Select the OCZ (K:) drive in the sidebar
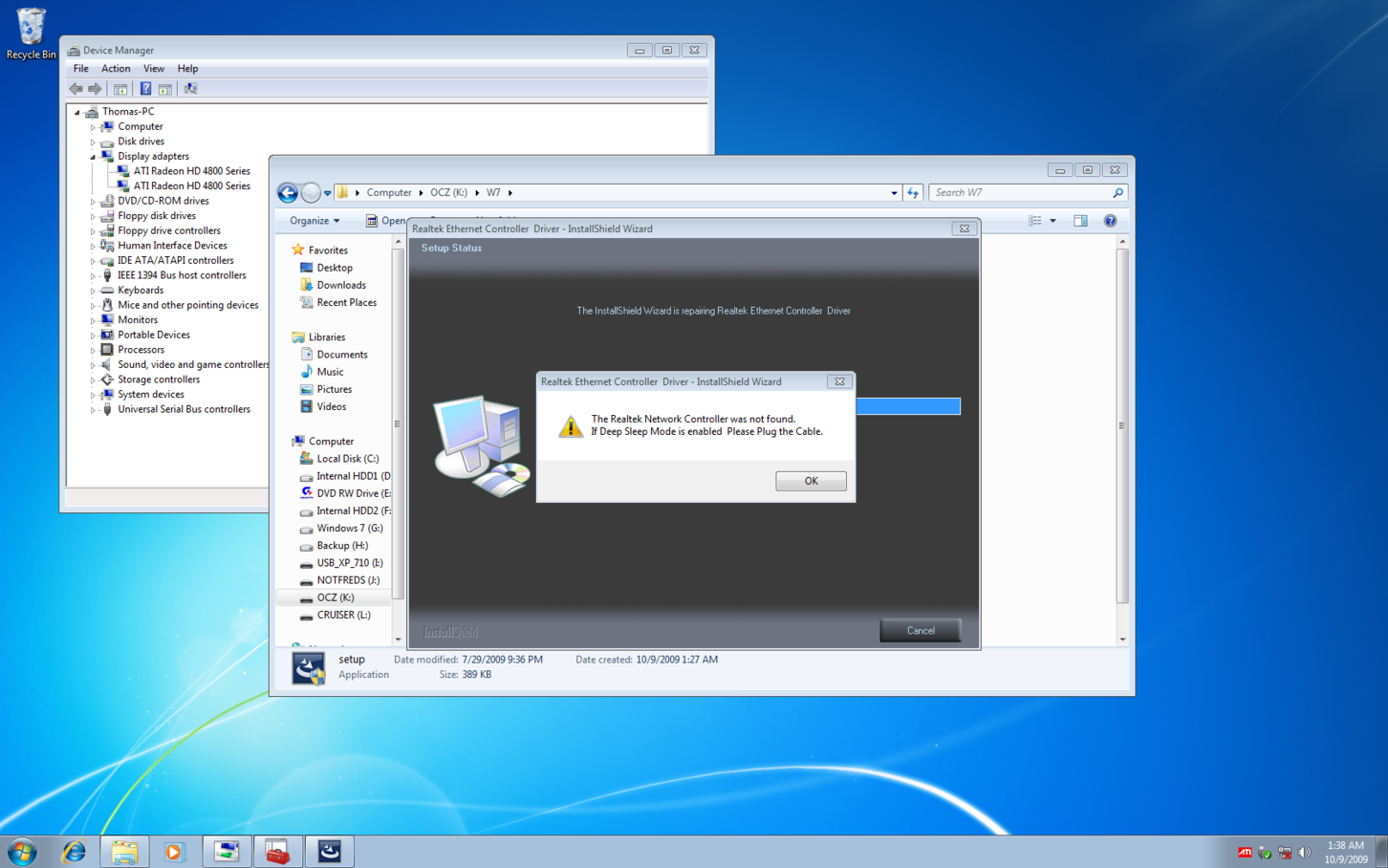The width and height of the screenshot is (1388, 868). click(x=337, y=597)
